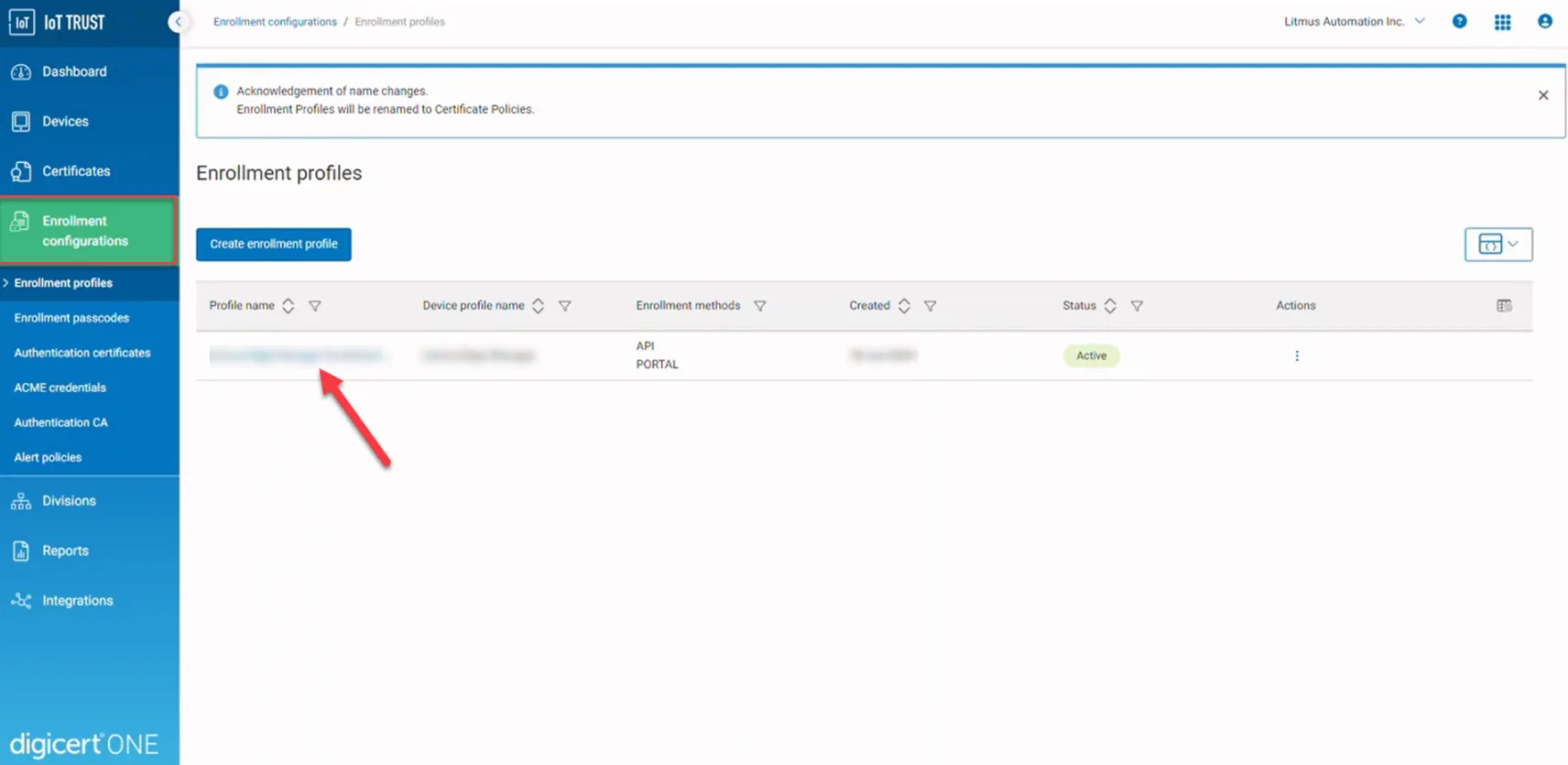The image size is (1568, 765).
Task: Filter the Created column
Action: [930, 306]
